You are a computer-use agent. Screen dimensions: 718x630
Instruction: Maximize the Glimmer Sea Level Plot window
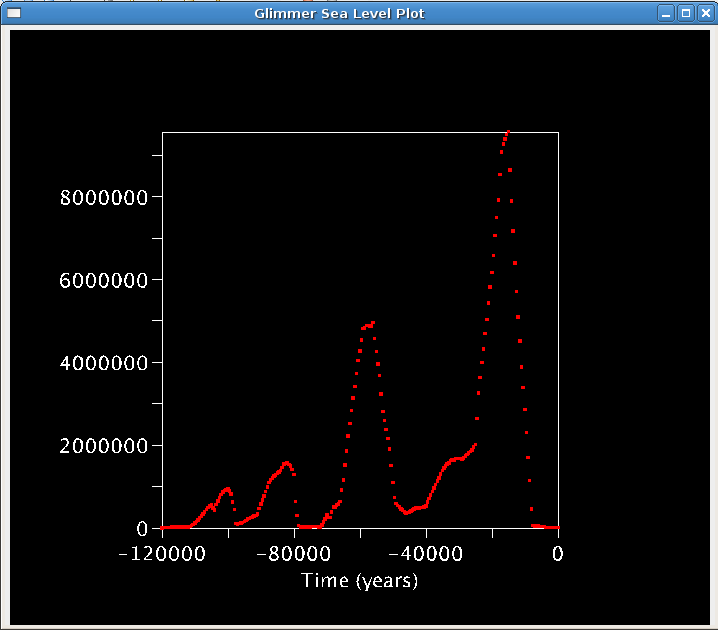coord(686,13)
